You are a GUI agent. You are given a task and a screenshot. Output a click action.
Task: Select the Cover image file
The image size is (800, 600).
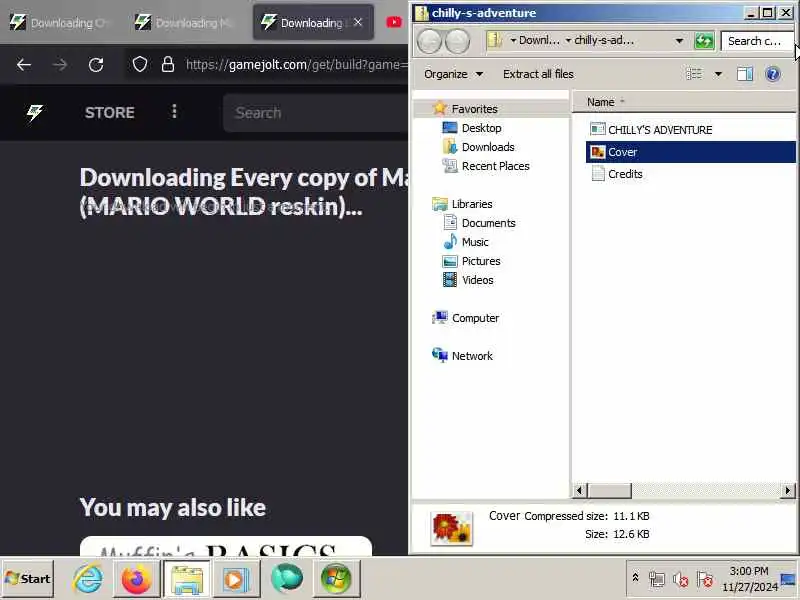(690, 152)
